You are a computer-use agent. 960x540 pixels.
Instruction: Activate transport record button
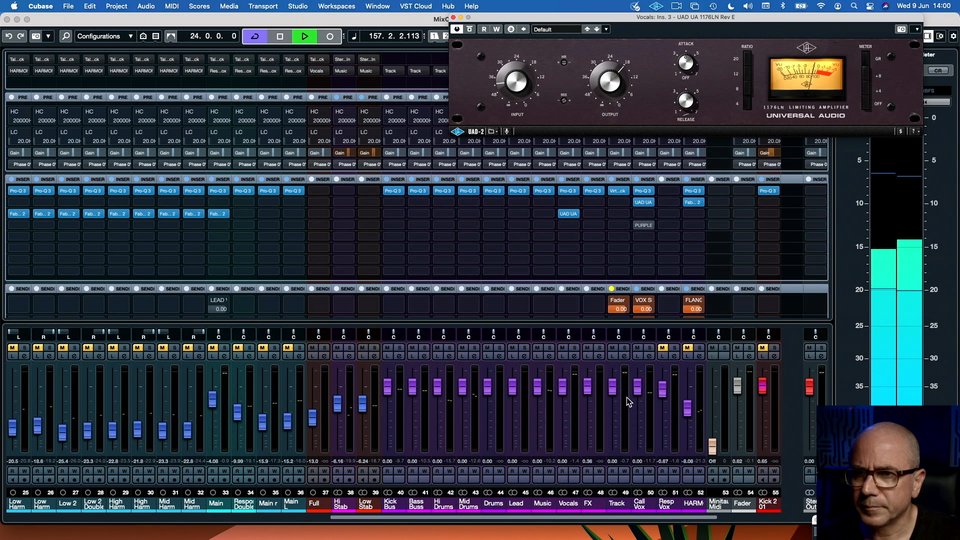point(329,36)
